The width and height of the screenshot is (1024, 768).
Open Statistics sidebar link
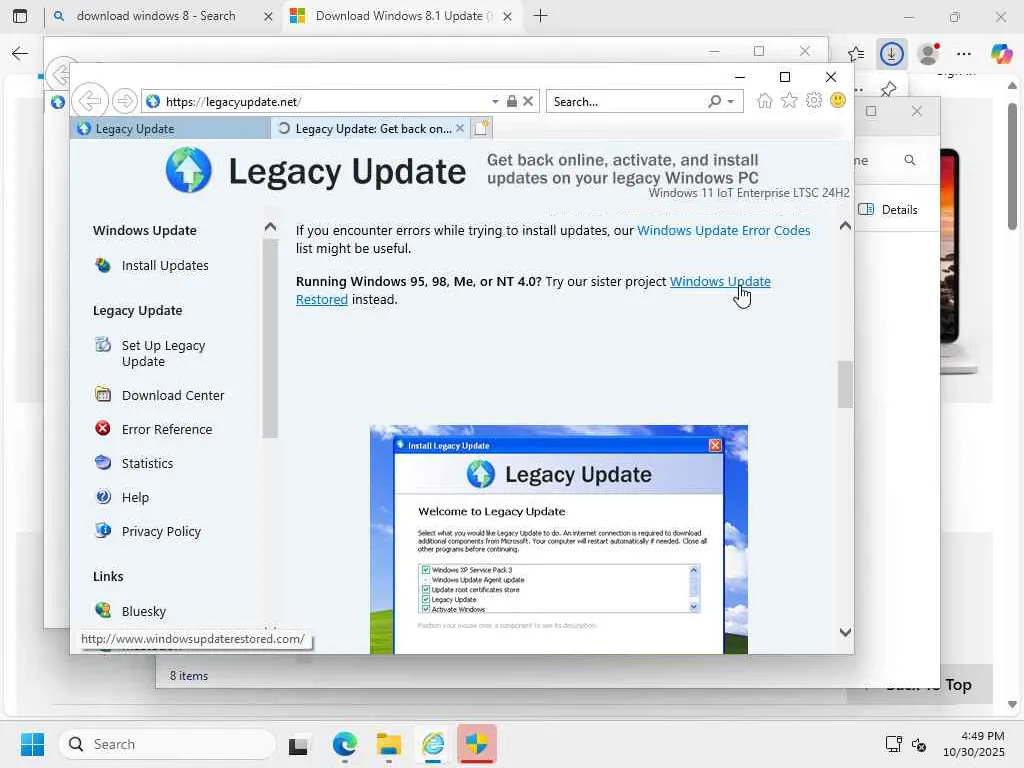pos(147,463)
